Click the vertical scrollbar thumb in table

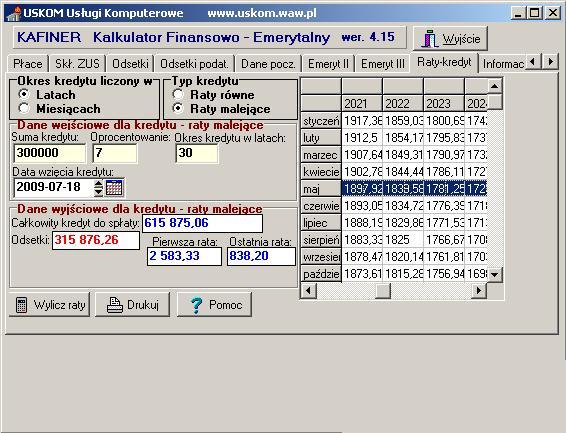coord(495,102)
